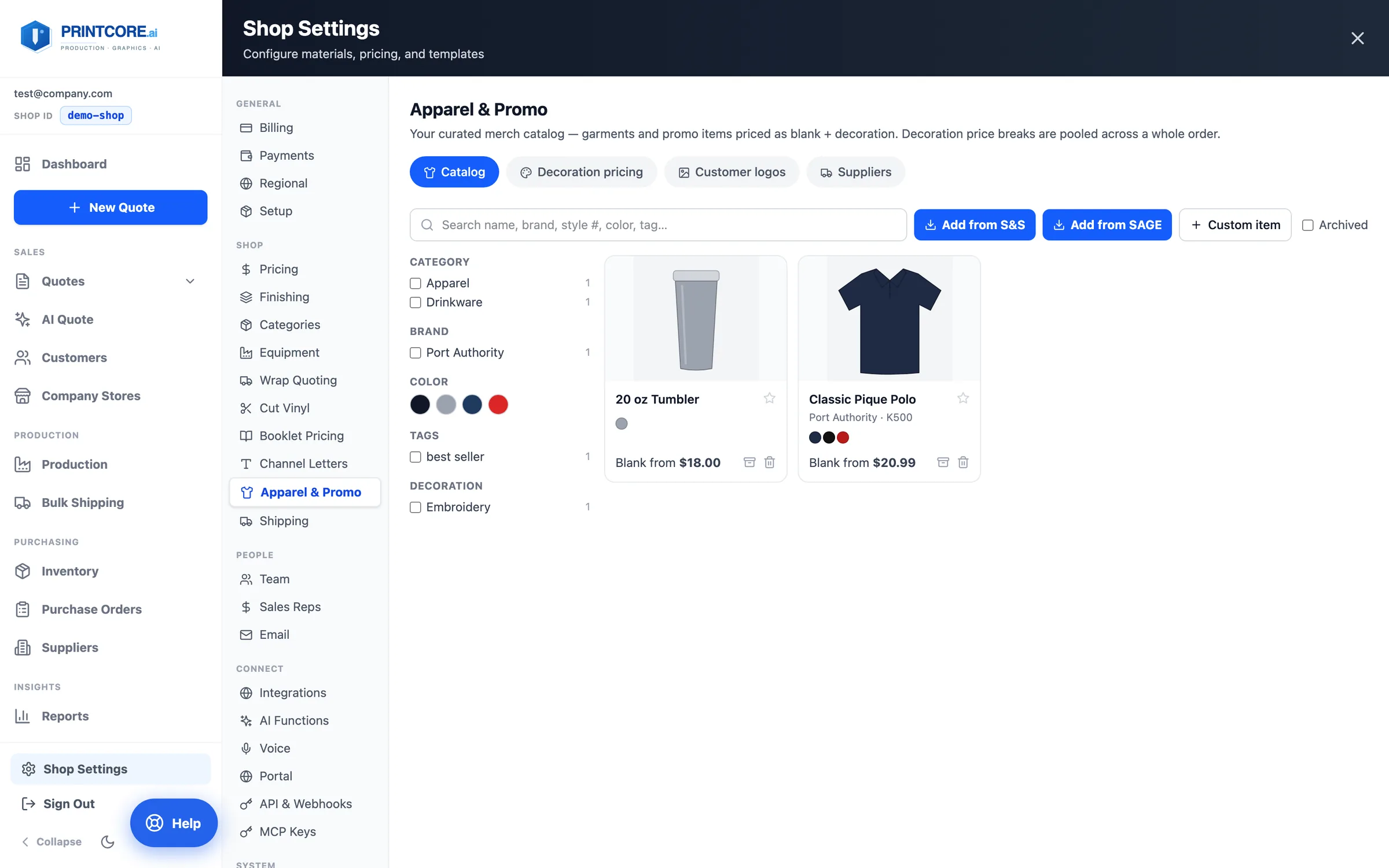The image size is (1389, 868).
Task: Check the Port Authority brand filter
Action: (x=415, y=352)
